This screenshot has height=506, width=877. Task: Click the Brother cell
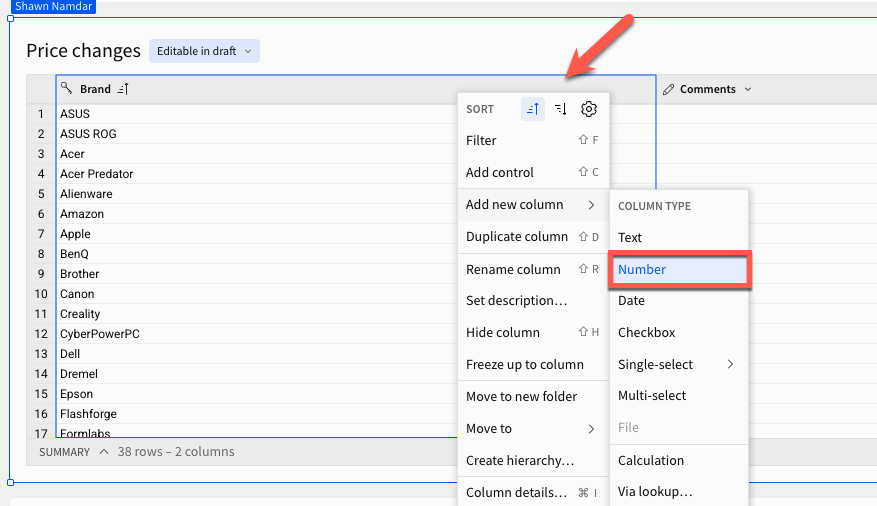point(79,274)
